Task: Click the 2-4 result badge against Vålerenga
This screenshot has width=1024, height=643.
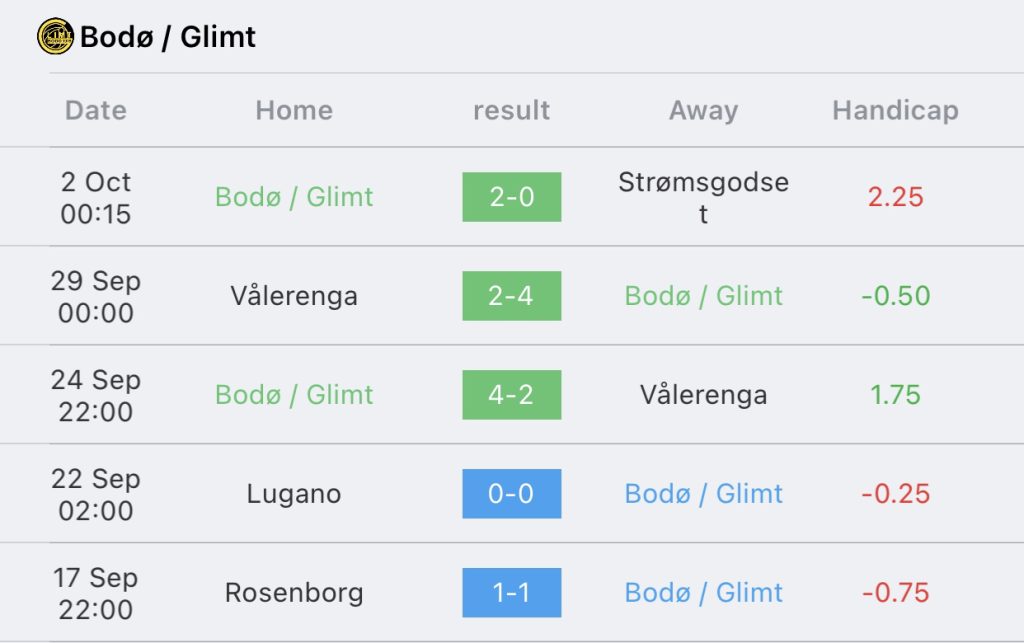Action: pyautogui.click(x=512, y=296)
